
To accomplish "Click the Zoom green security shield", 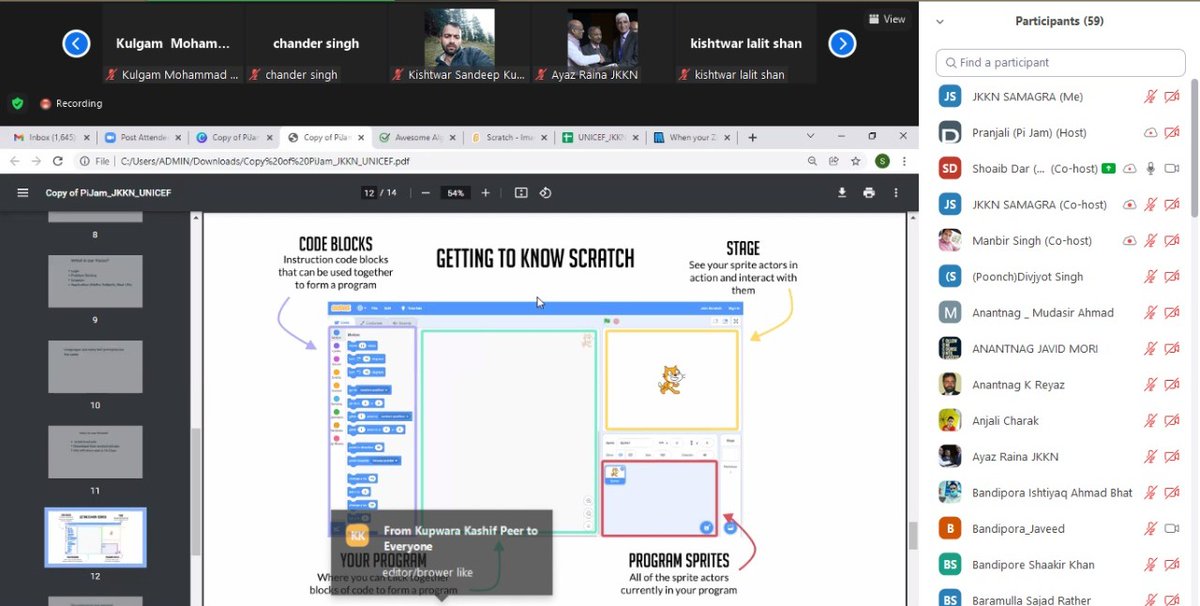I will 17,103.
